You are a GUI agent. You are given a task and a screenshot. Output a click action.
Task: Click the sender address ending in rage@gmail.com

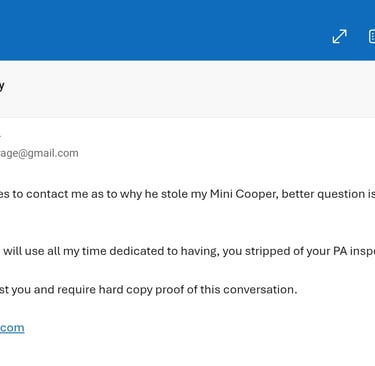[39, 153]
